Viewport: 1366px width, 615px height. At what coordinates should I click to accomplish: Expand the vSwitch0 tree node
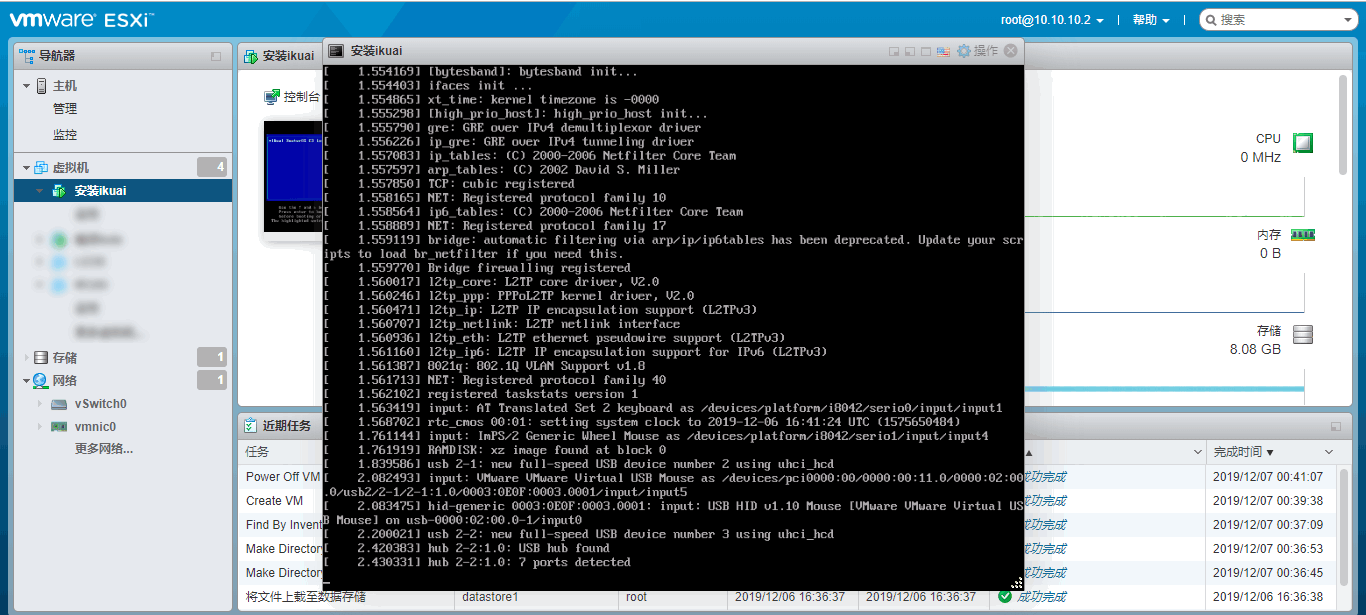[40, 404]
